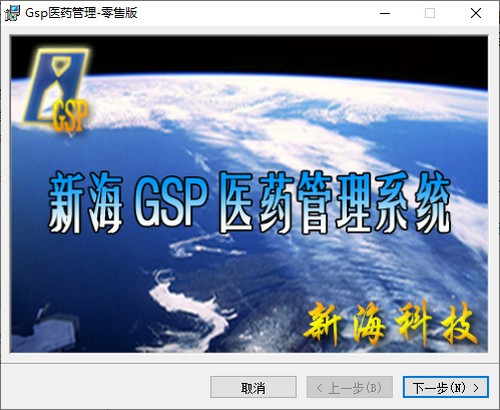Viewport: 500px width, 410px height.
Task: Click the disabled maximize box
Action: point(430,13)
